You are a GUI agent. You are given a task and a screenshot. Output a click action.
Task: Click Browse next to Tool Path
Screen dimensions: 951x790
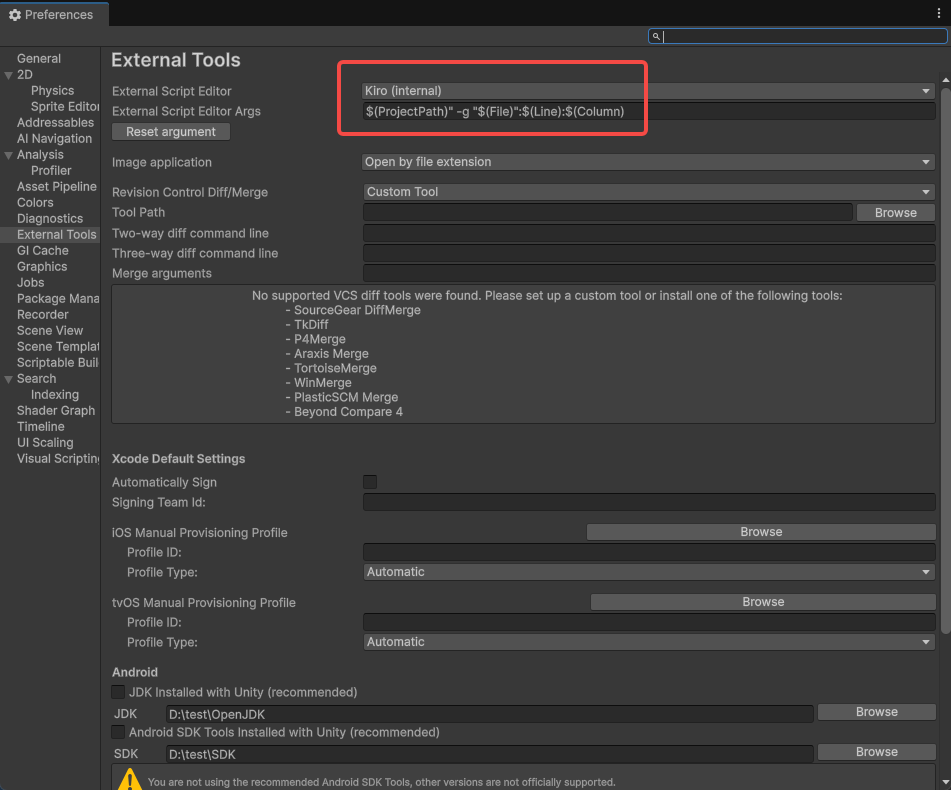pyautogui.click(x=895, y=213)
